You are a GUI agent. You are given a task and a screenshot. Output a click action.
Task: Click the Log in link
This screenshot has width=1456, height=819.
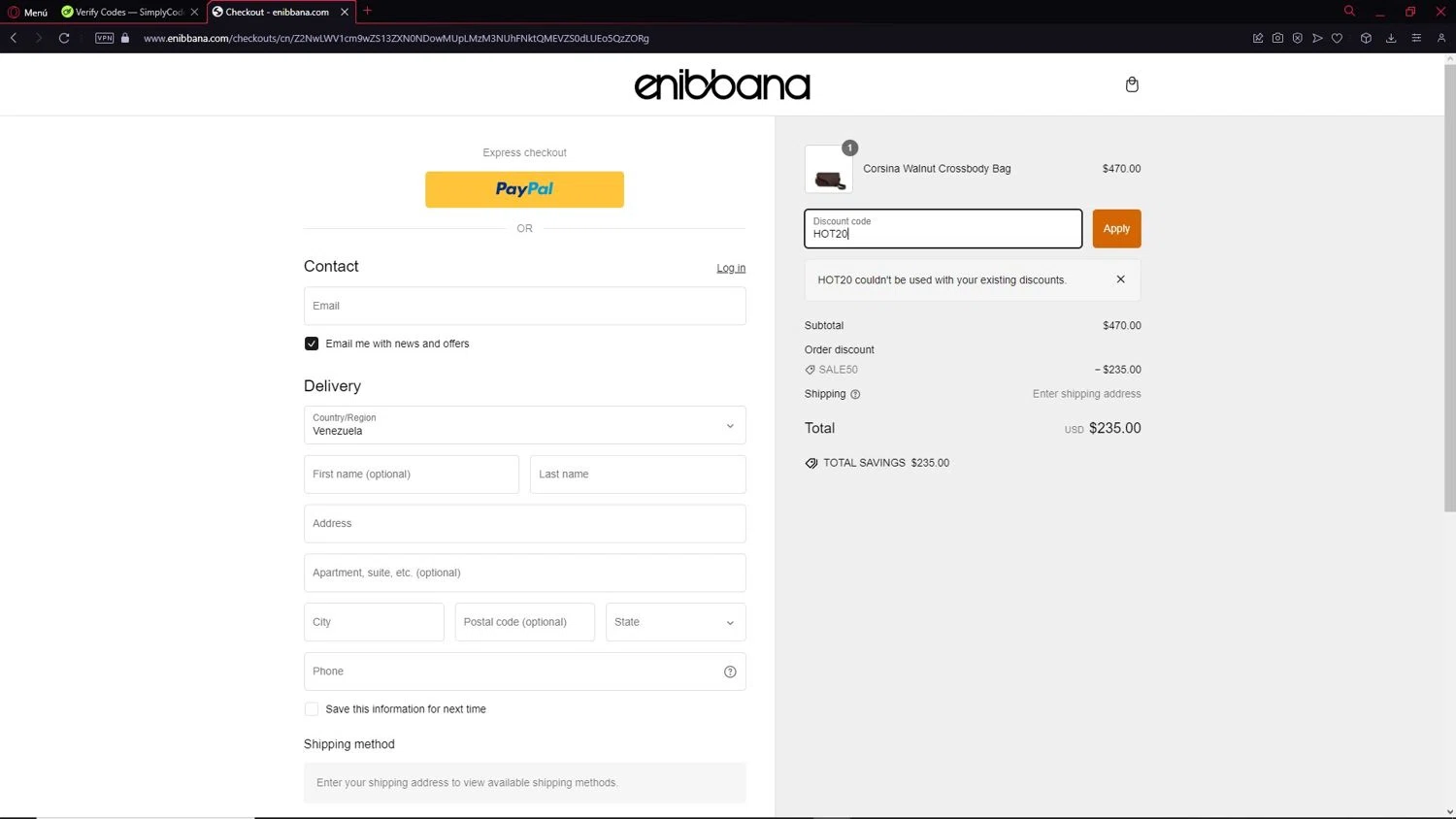tap(731, 268)
